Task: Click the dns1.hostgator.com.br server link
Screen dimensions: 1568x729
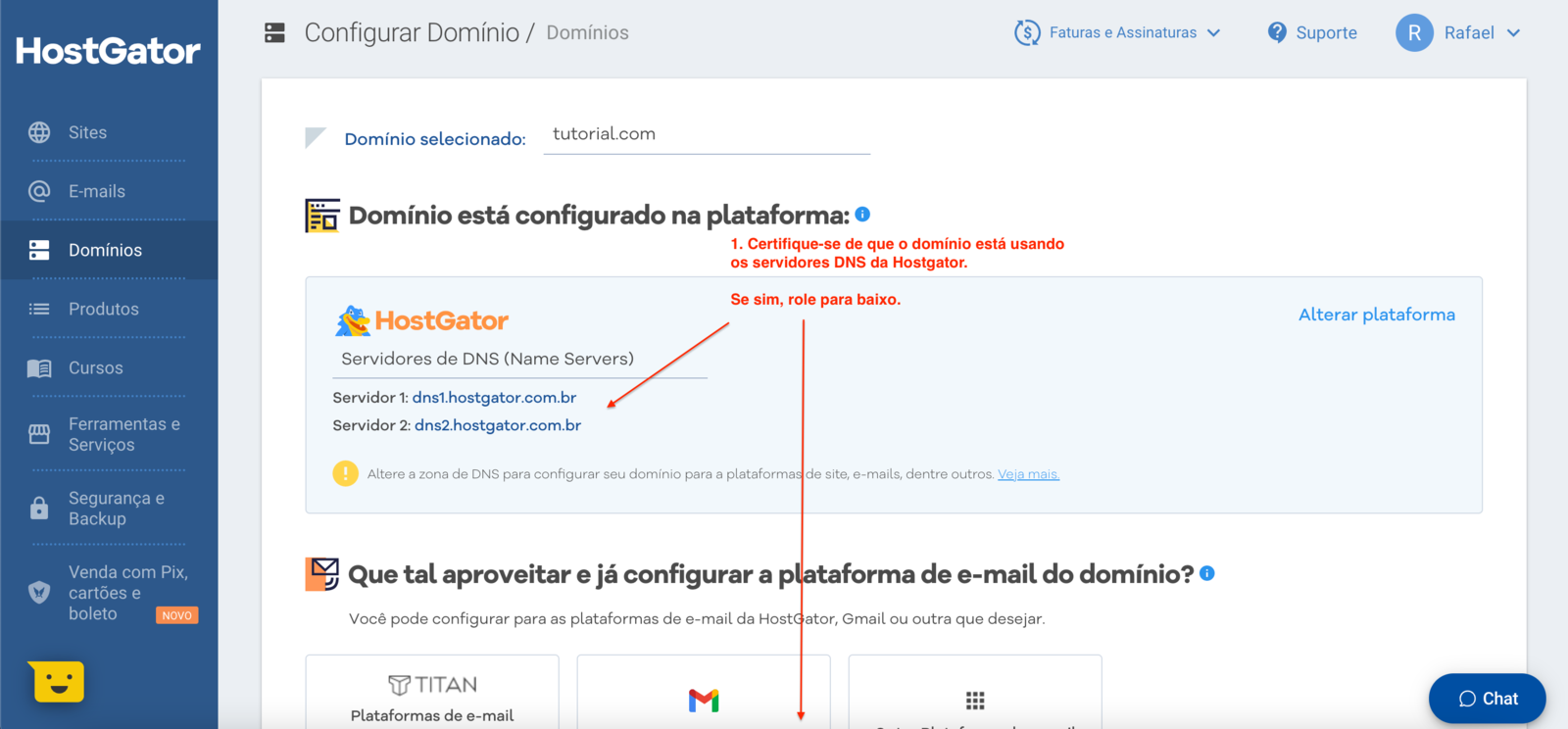Action: click(x=494, y=397)
